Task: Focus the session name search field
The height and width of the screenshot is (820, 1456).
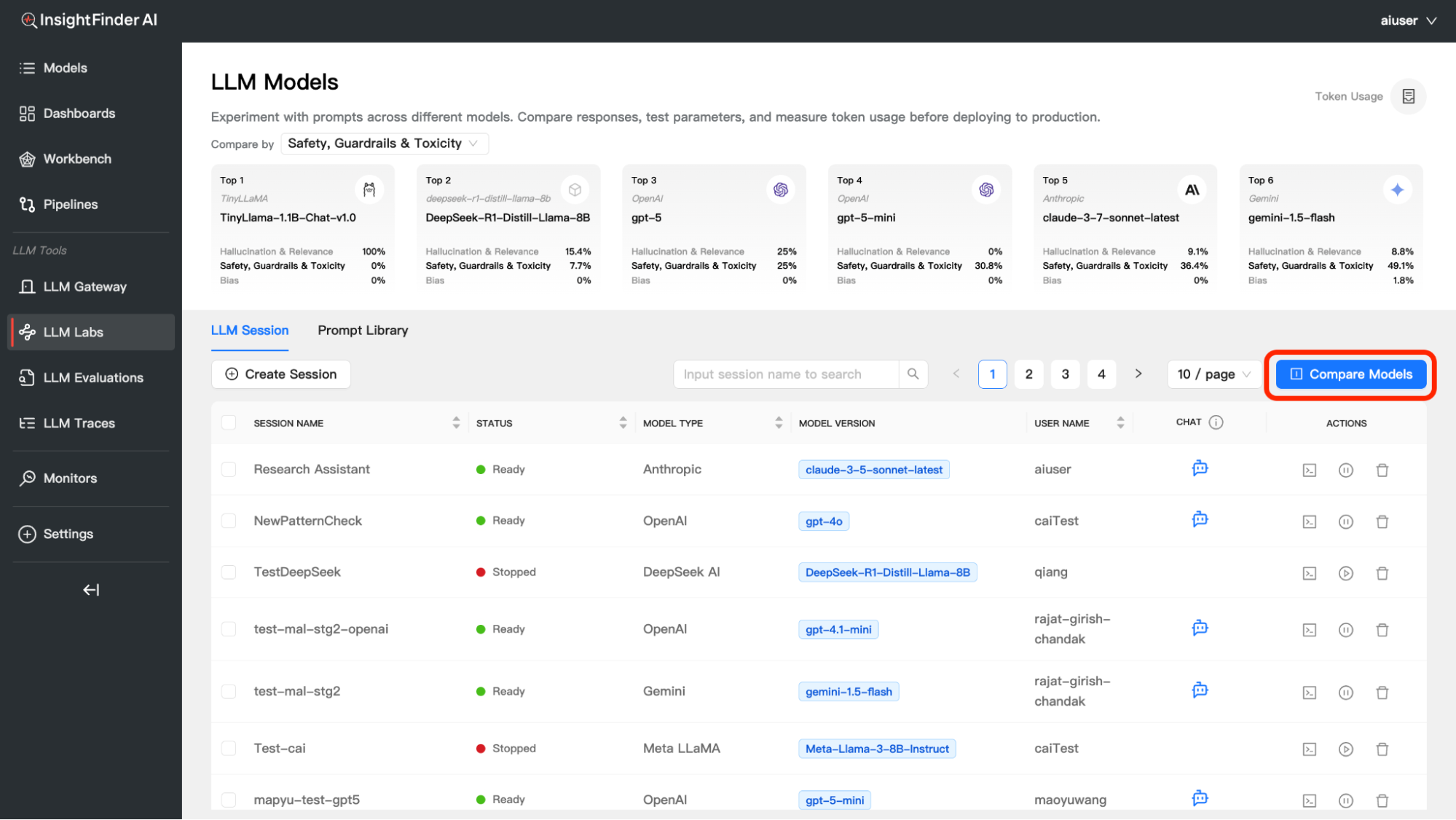Action: click(x=785, y=374)
